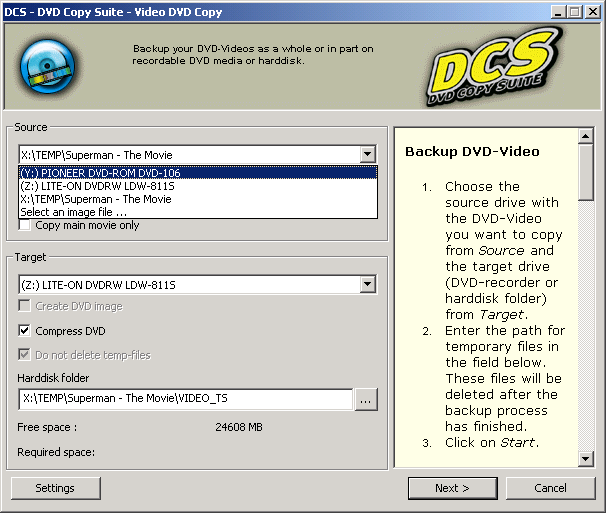Viewport: 606px width, 513px height.
Task: Collapse the Source drive dropdown arrow
Action: [367, 155]
